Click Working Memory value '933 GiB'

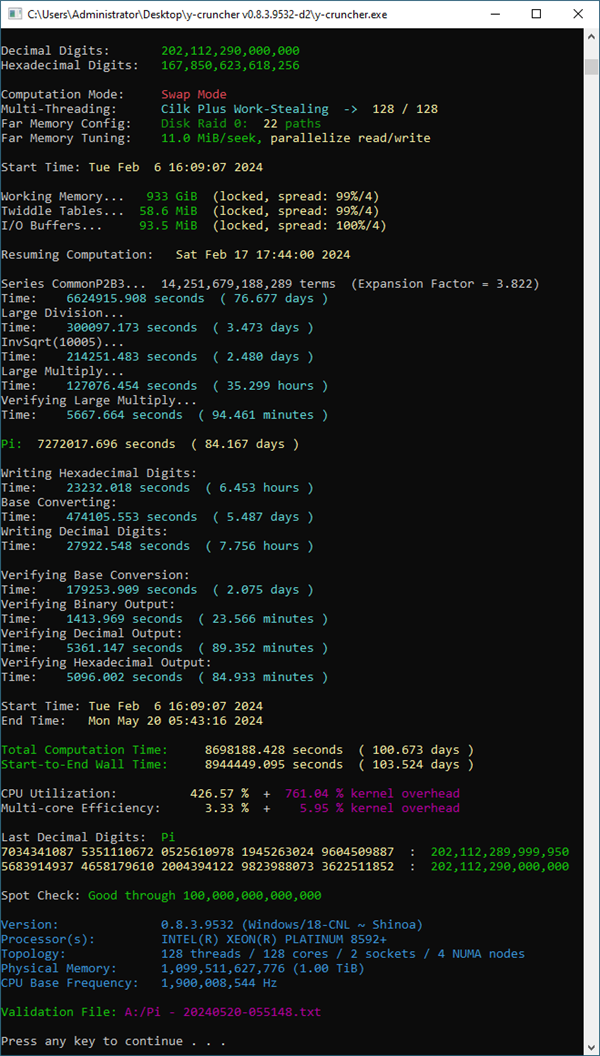pyautogui.click(x=172, y=197)
